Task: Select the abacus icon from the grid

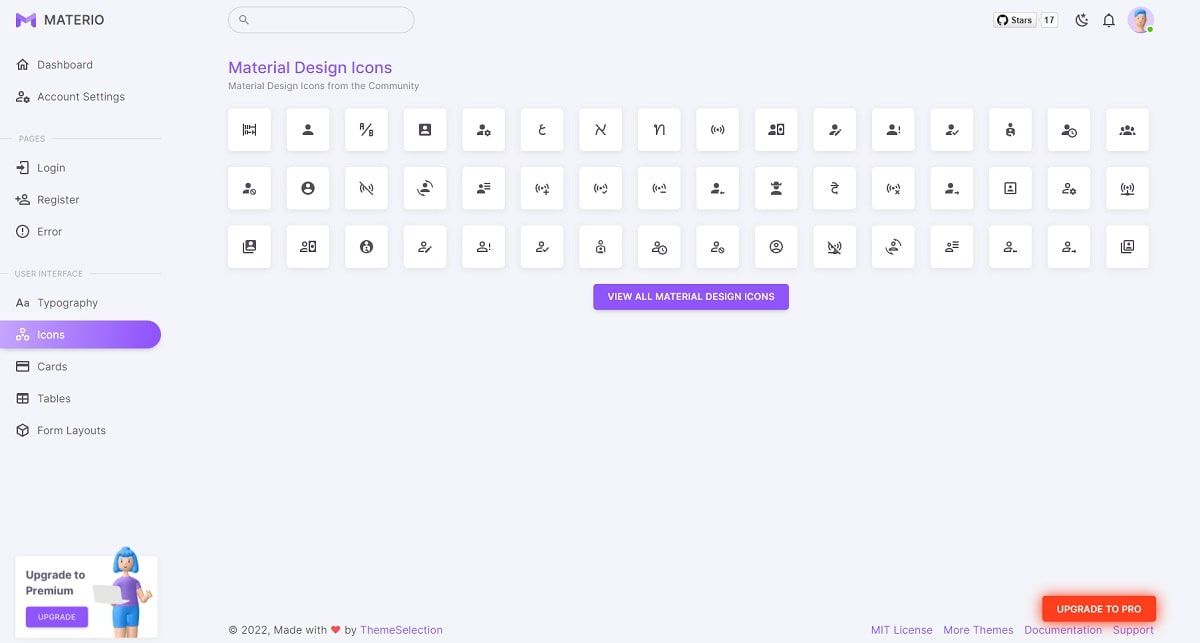Action: (x=249, y=129)
